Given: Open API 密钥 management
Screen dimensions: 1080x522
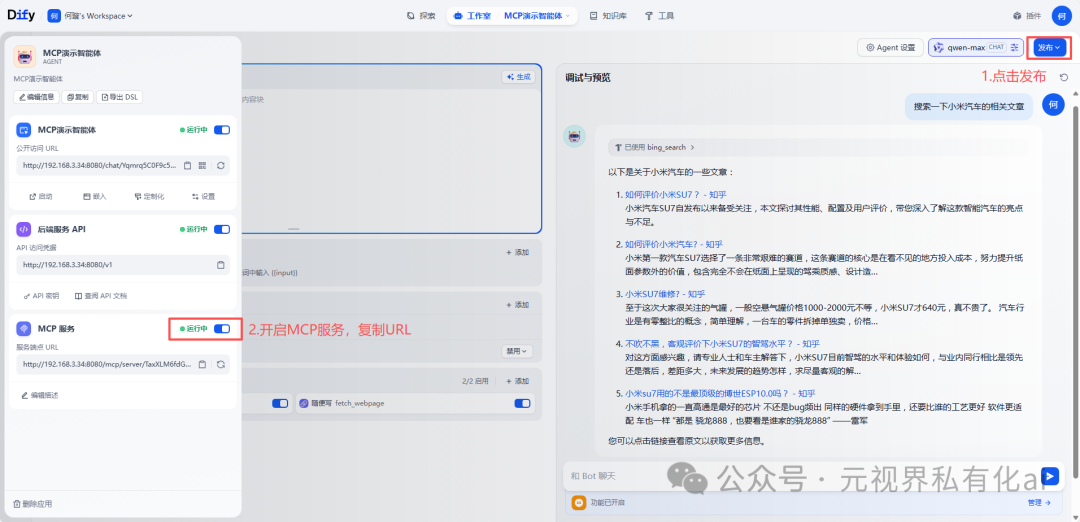Looking at the screenshot, I should (x=41, y=295).
